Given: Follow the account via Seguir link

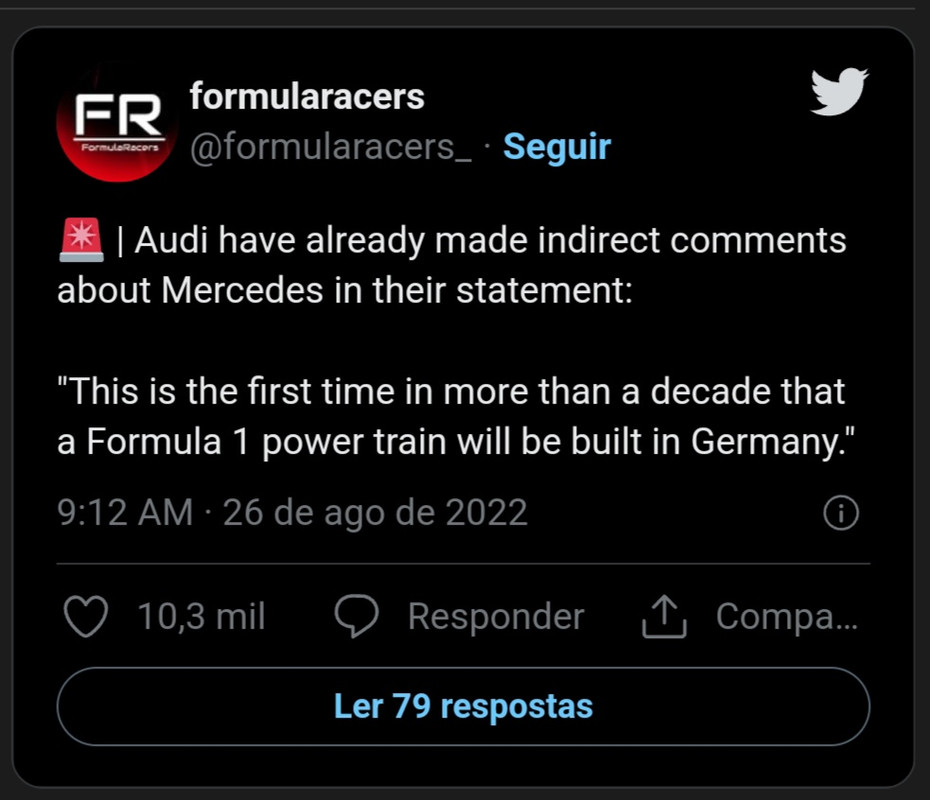Looking at the screenshot, I should [x=557, y=146].
